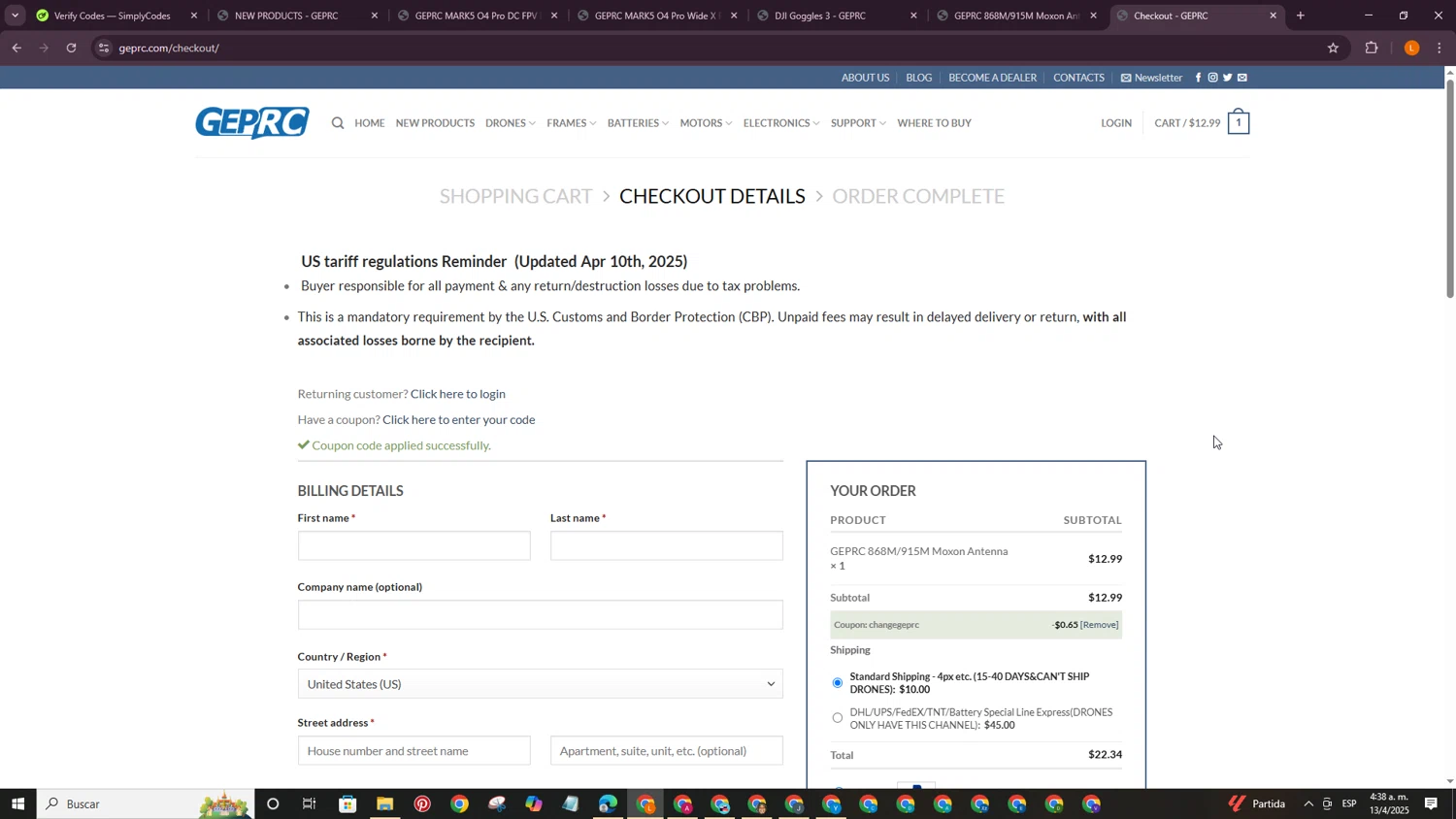Click the Windows taskbar search box

click(x=146, y=804)
